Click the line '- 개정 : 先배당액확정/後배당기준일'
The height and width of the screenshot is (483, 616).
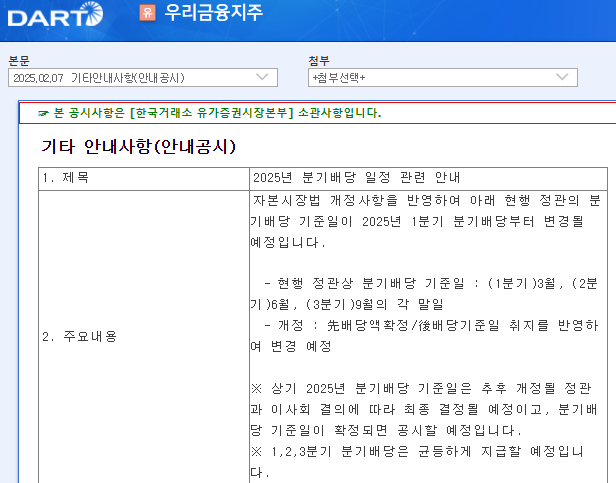[x=424, y=336]
